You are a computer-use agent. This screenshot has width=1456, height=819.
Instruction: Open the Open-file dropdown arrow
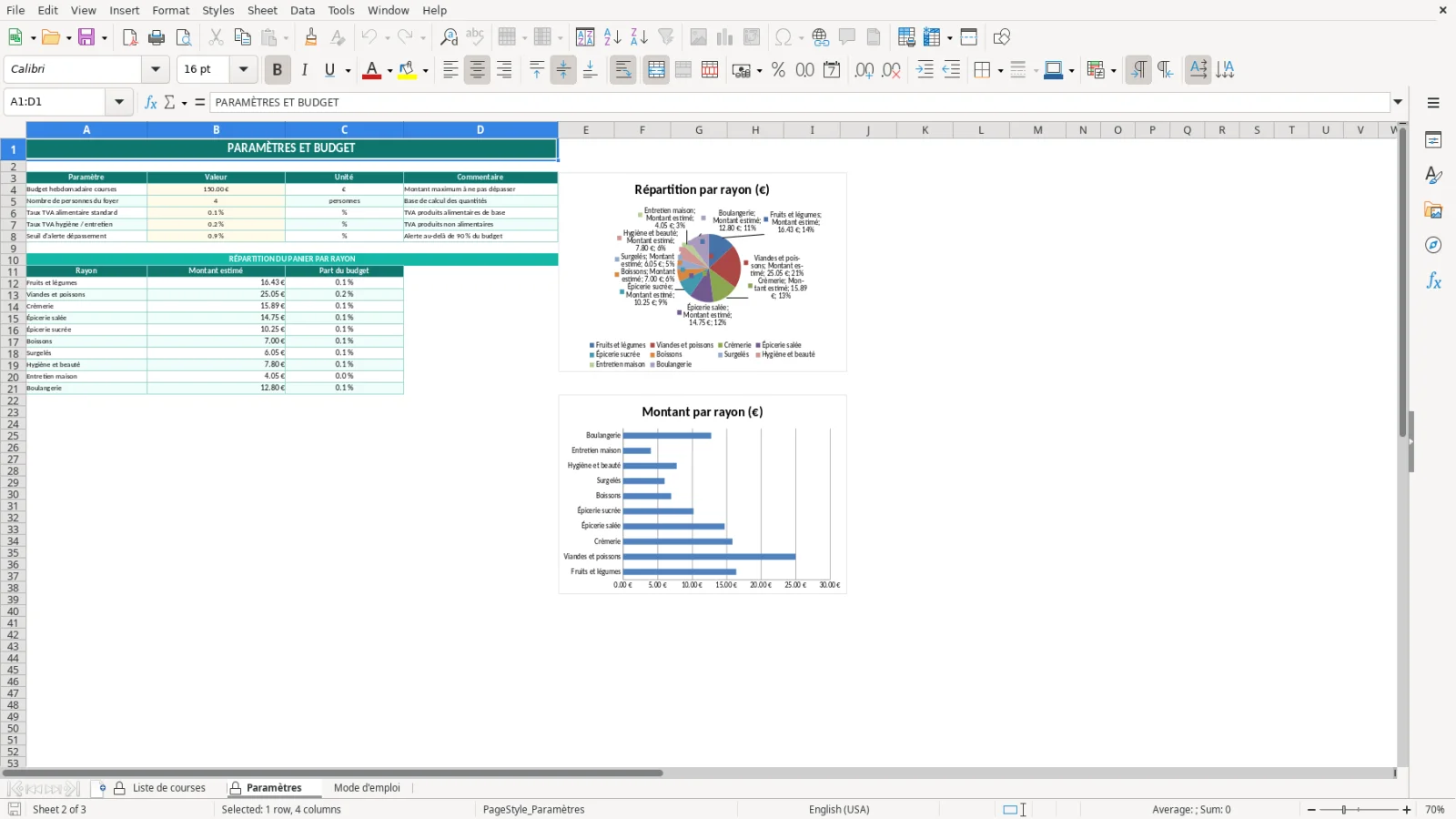click(68, 38)
